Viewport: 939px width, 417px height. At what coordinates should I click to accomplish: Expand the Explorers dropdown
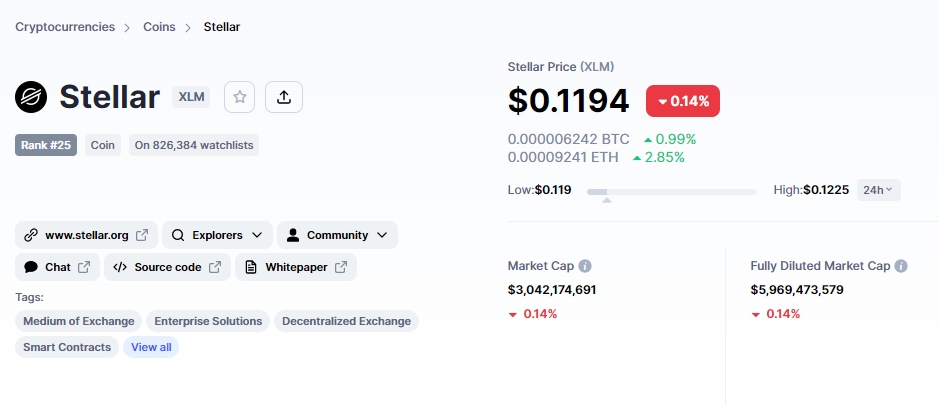click(217, 235)
